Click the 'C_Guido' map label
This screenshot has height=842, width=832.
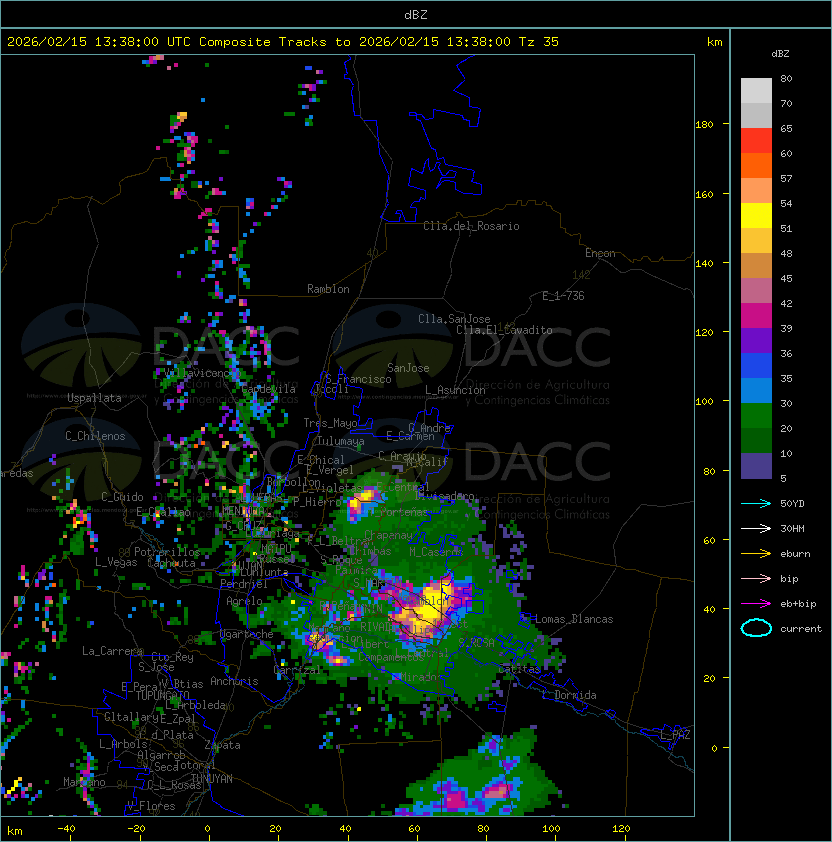click(x=122, y=497)
